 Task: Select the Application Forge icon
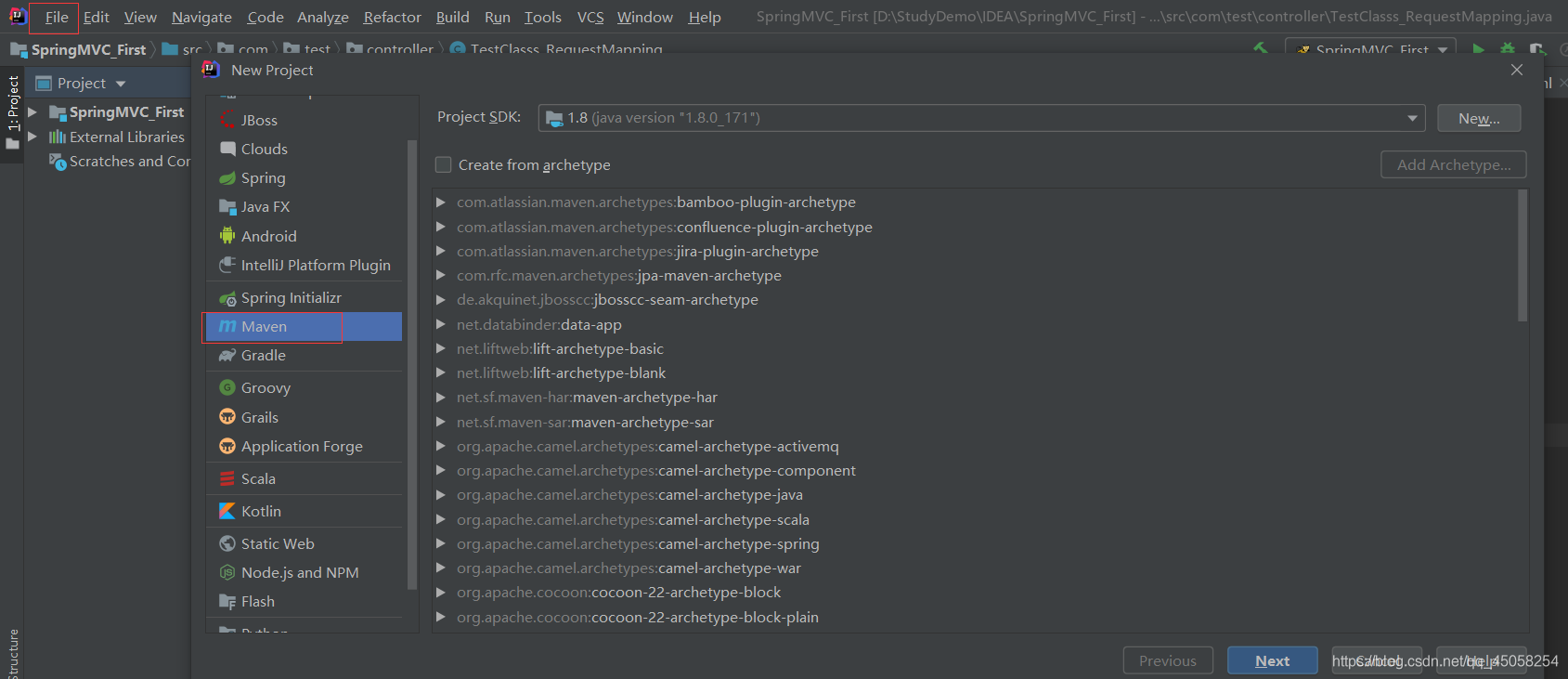pos(227,446)
